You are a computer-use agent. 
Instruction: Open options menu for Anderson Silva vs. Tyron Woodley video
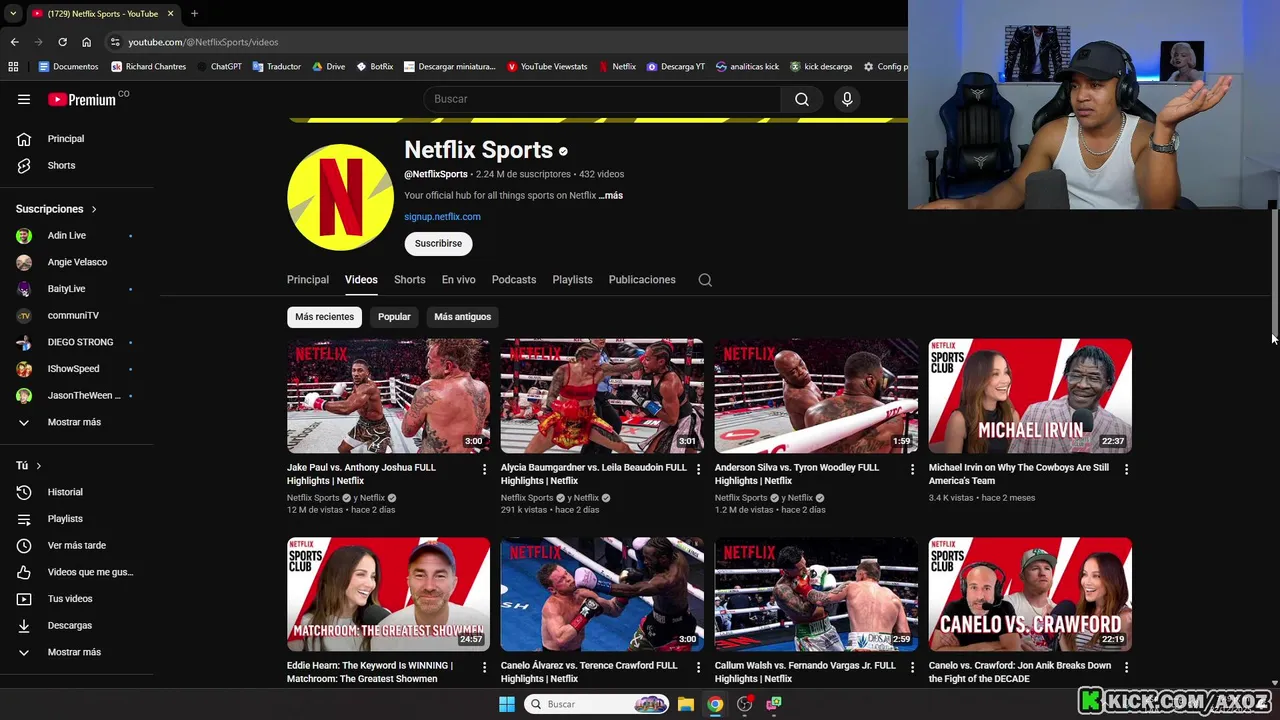(x=912, y=469)
